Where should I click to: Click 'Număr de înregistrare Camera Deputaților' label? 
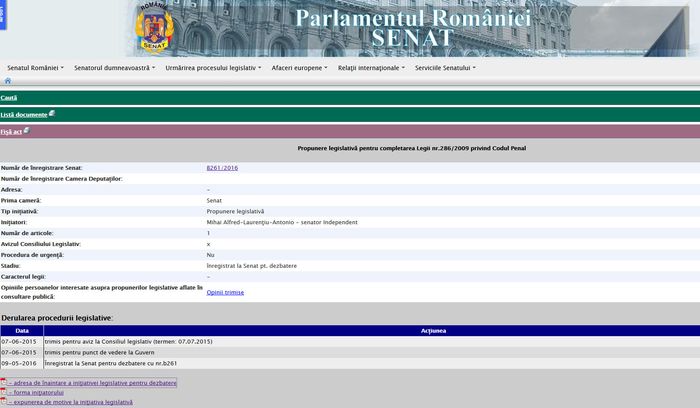tap(62, 179)
